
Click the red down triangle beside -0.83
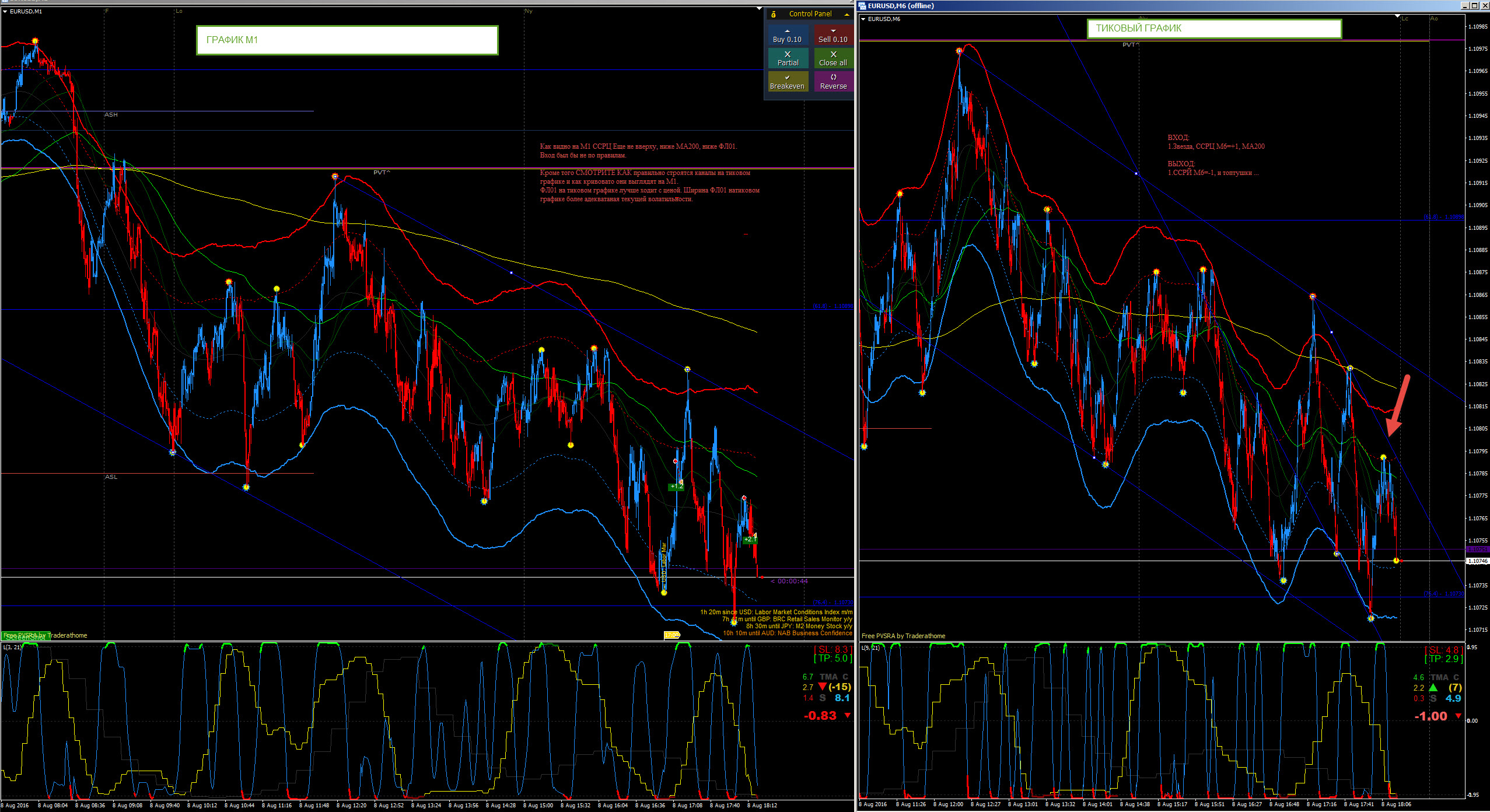tap(848, 715)
